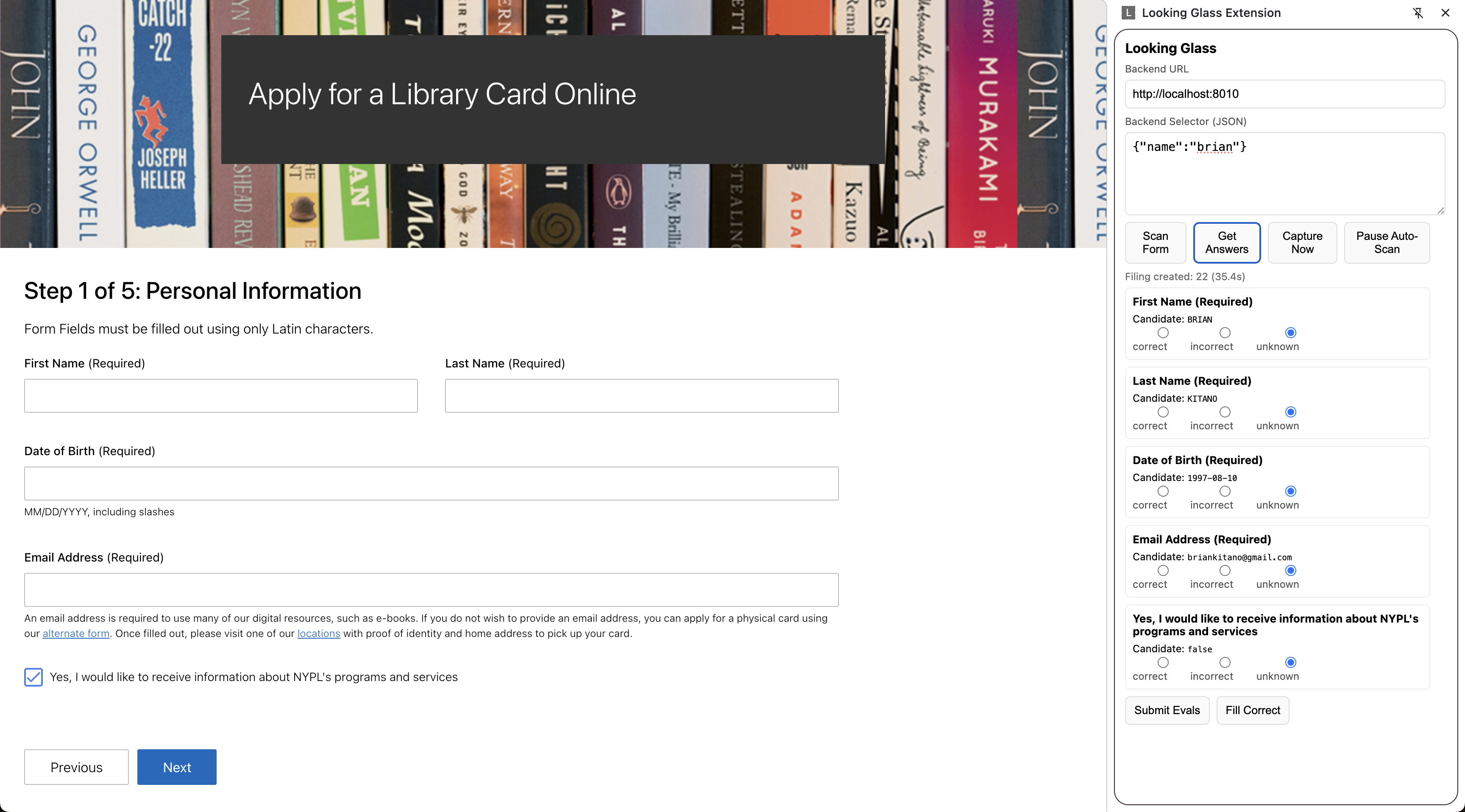Click into the Date of Birth field

click(x=431, y=483)
